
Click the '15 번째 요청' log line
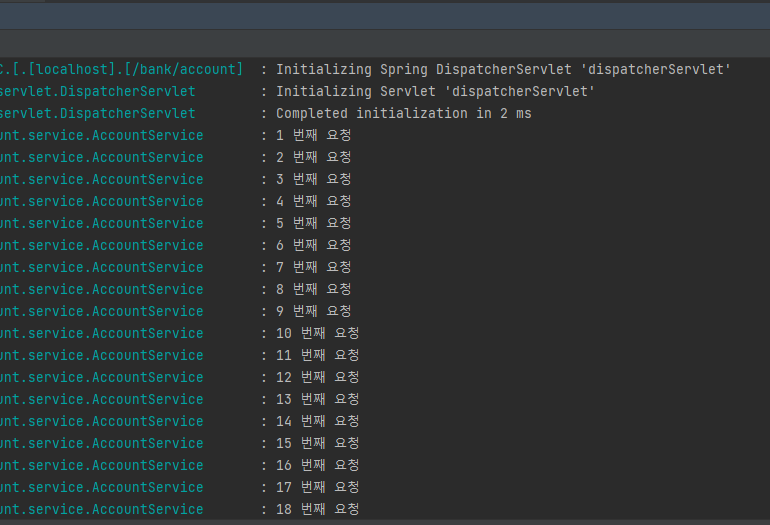(x=318, y=443)
